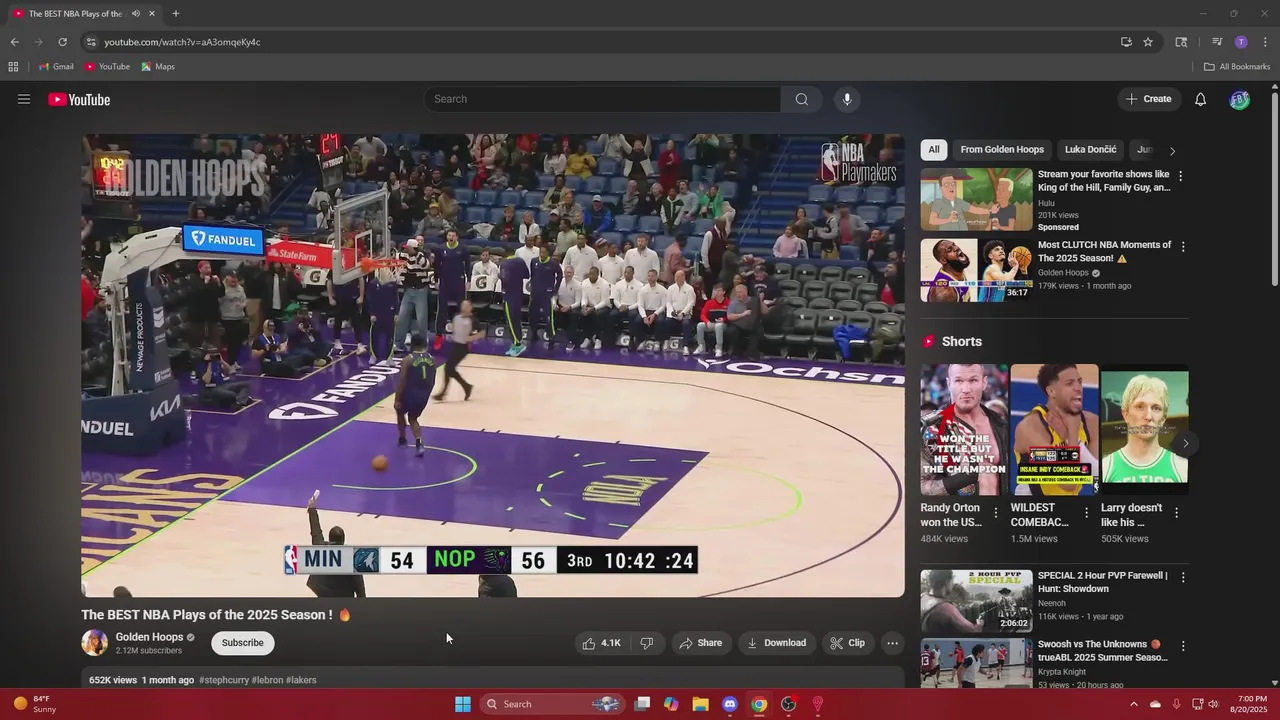Open Task View on taskbar

(x=642, y=704)
